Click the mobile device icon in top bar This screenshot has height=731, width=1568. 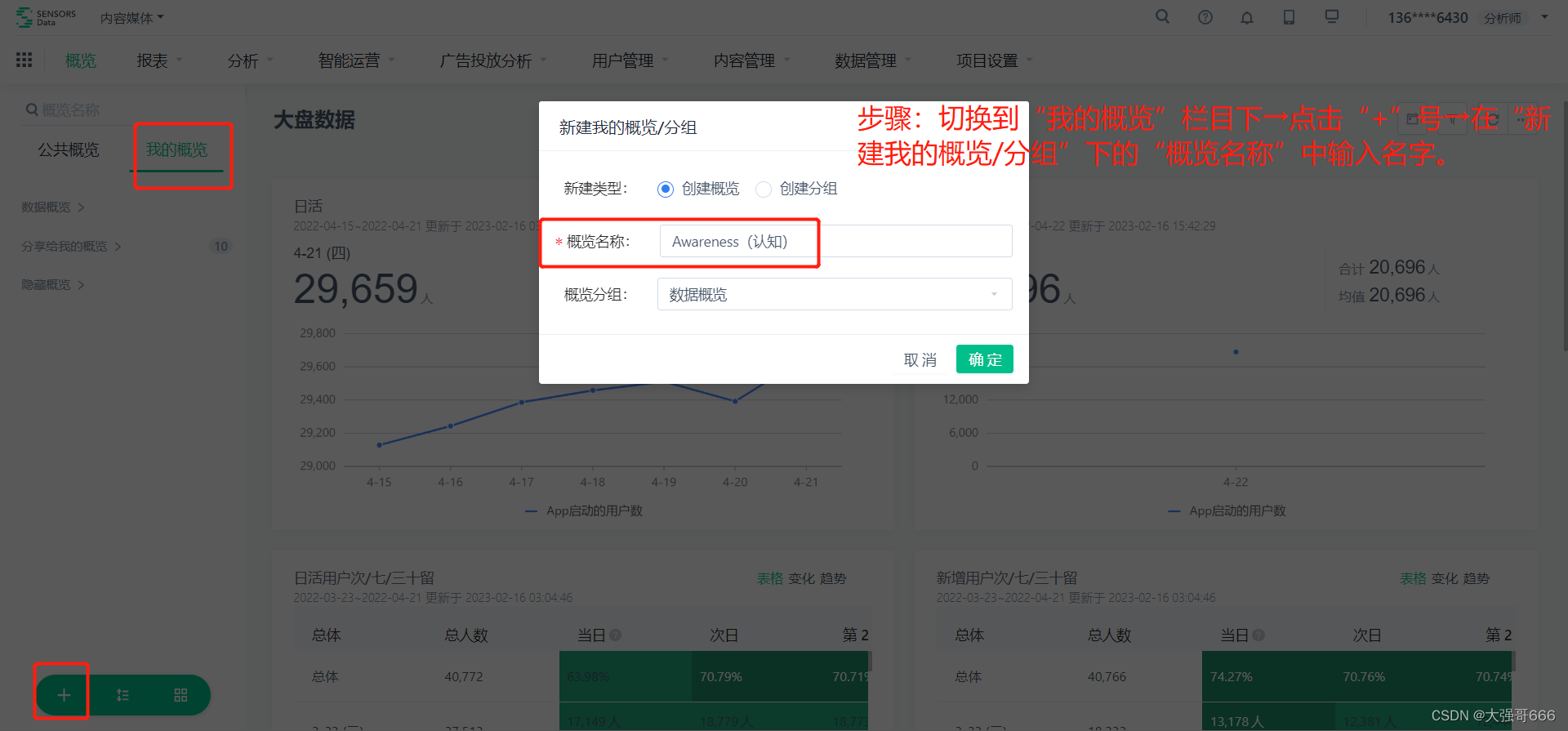click(x=1289, y=17)
